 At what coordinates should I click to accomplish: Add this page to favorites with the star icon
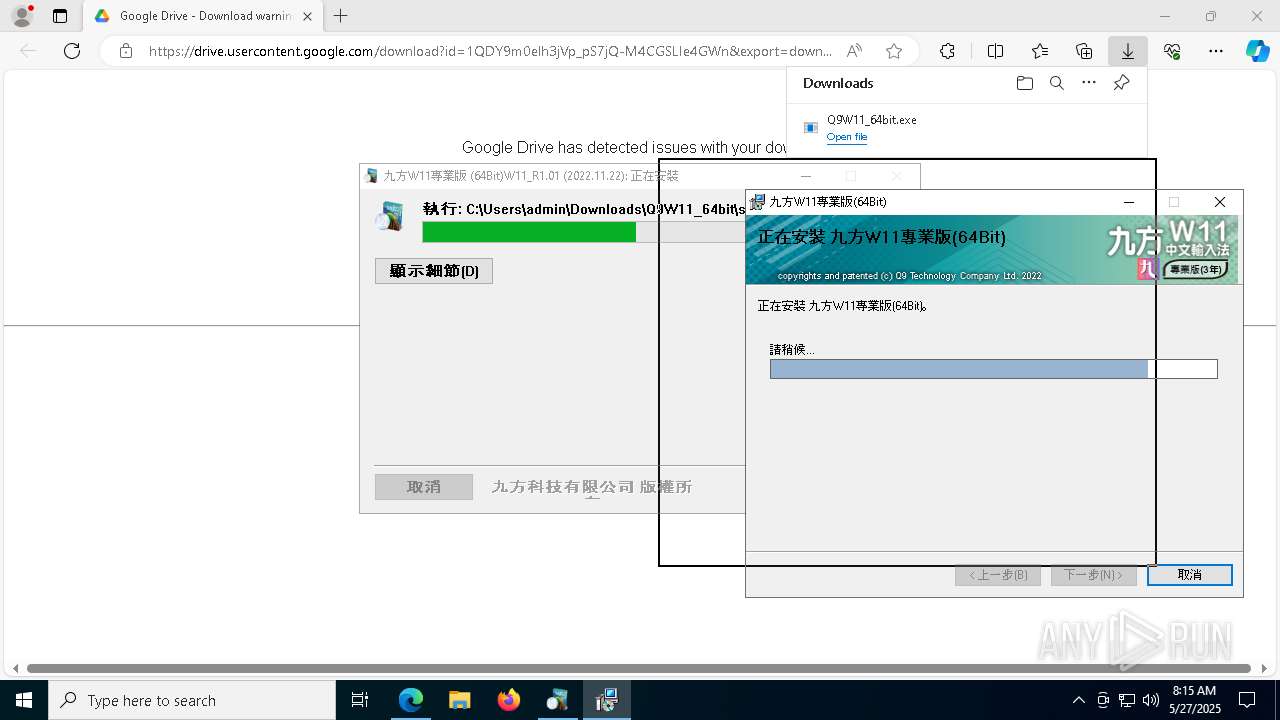coord(894,51)
